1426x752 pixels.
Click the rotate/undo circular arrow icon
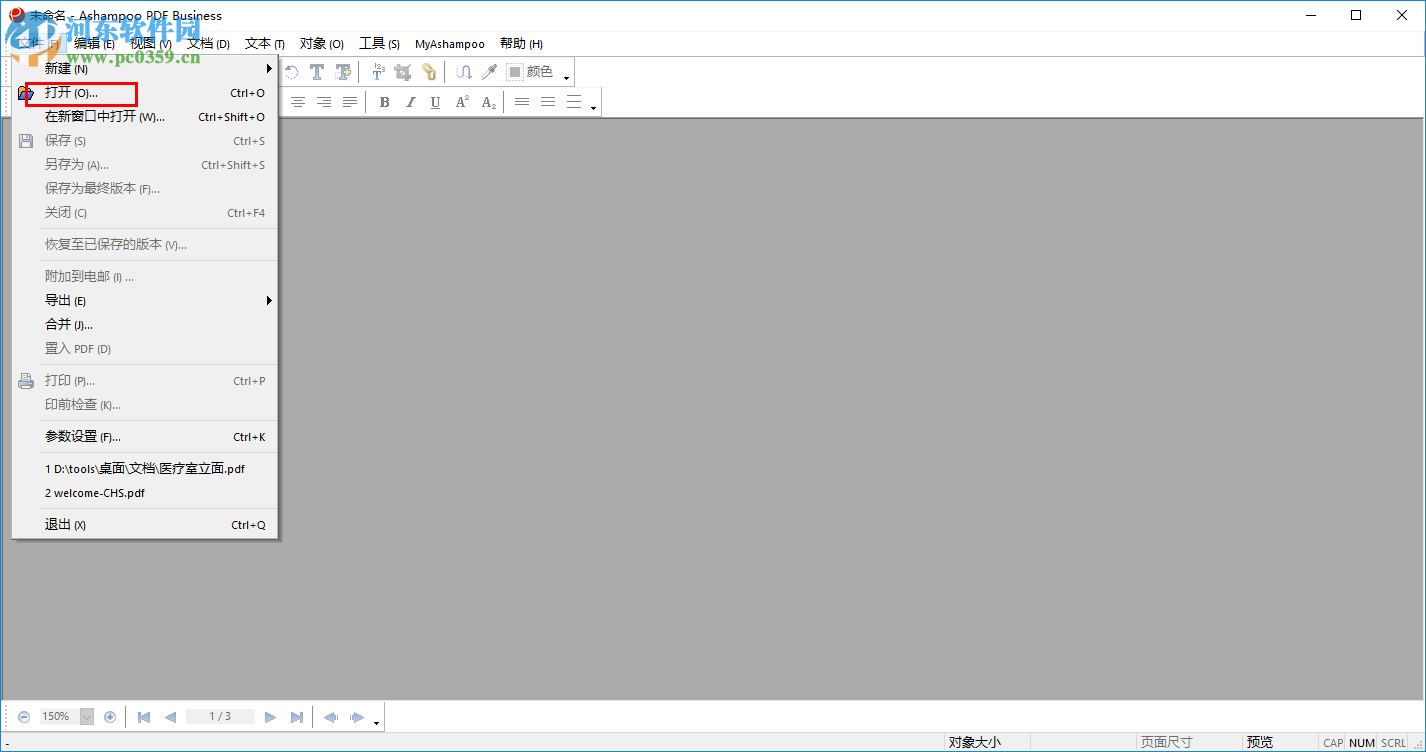292,72
